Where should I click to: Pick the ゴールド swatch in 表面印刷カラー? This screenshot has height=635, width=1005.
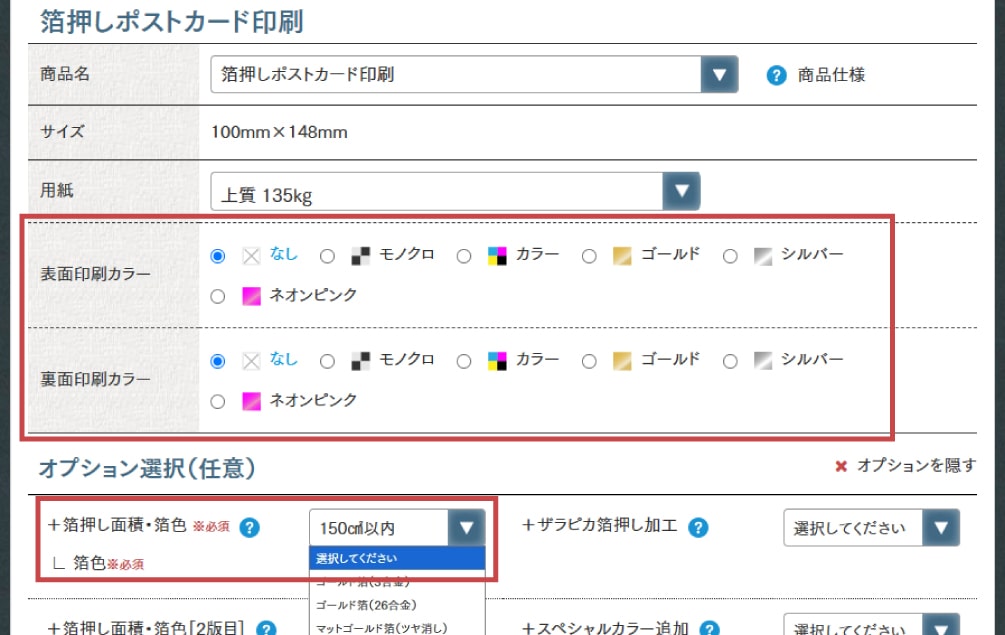tap(622, 256)
